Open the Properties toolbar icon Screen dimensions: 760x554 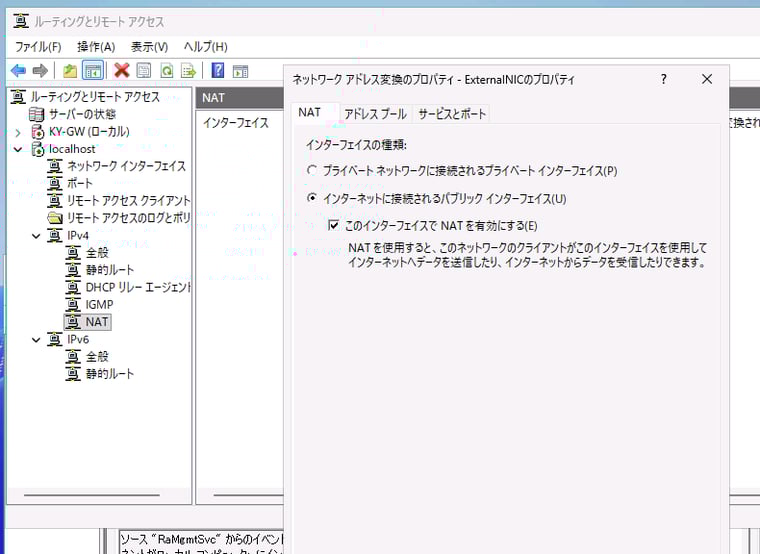tap(143, 71)
